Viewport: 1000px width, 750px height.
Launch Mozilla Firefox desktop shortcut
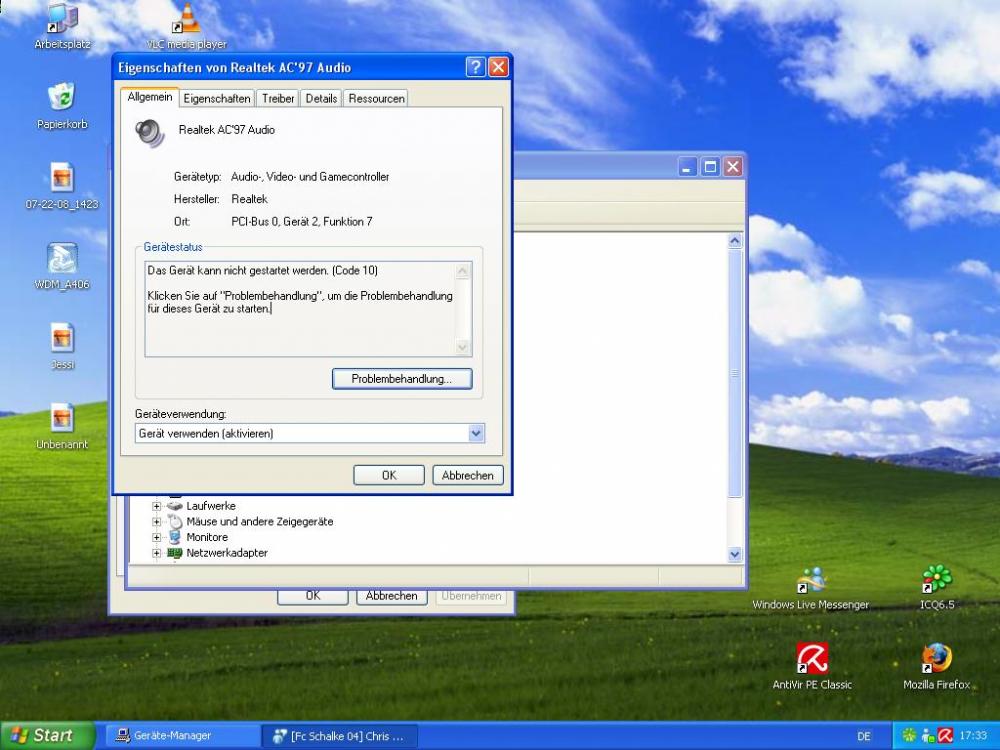(936, 660)
